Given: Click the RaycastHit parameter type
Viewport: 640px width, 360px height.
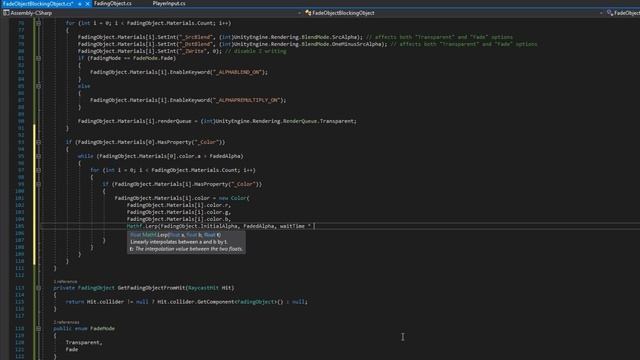Looking at the screenshot, I should point(203,288).
